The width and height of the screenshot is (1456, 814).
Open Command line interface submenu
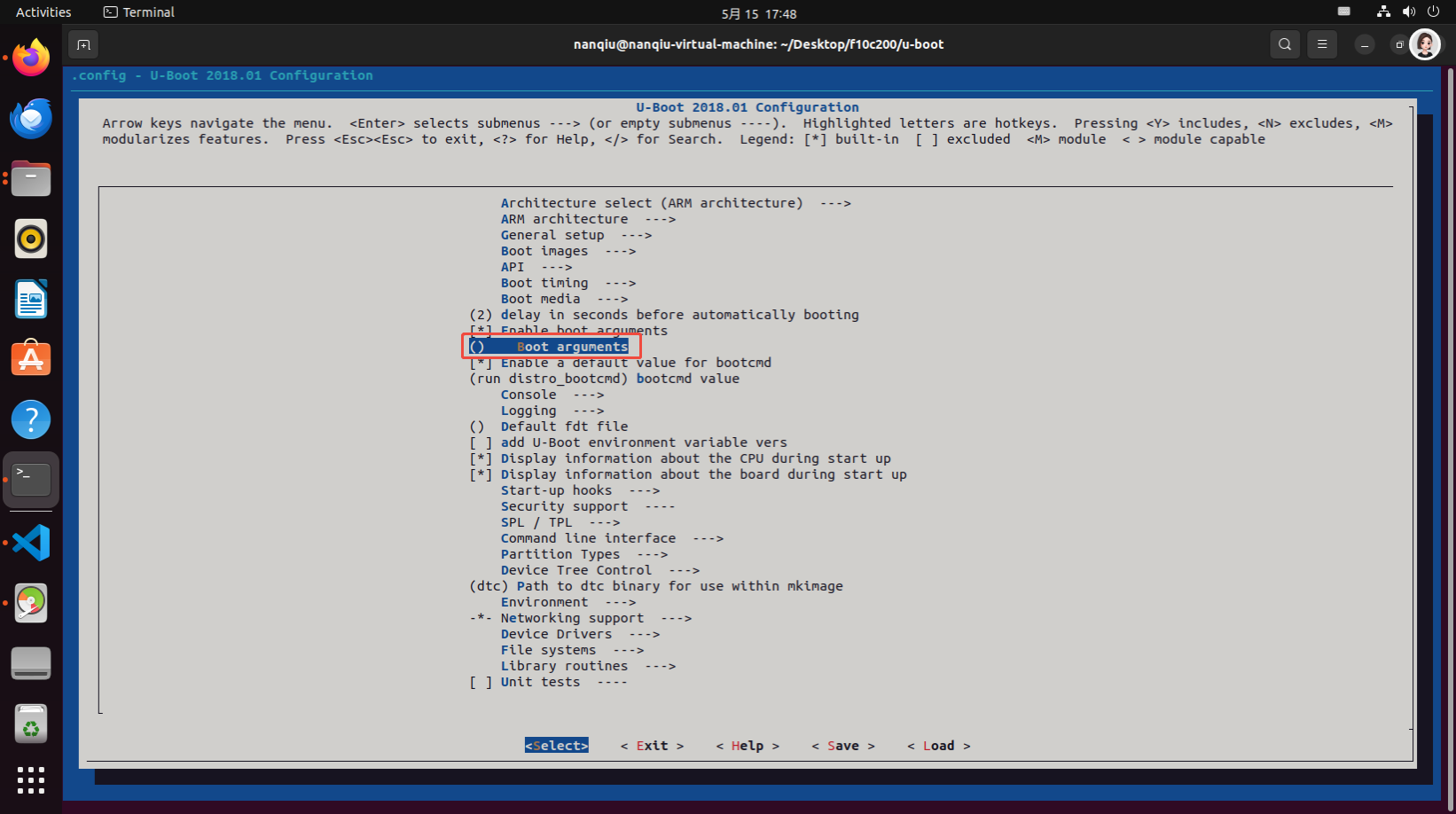point(612,538)
